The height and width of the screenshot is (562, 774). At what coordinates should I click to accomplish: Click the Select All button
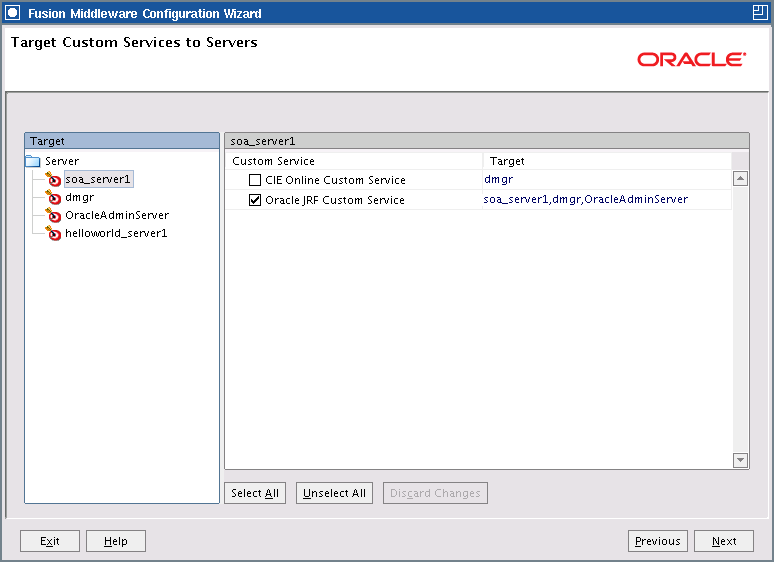point(255,493)
